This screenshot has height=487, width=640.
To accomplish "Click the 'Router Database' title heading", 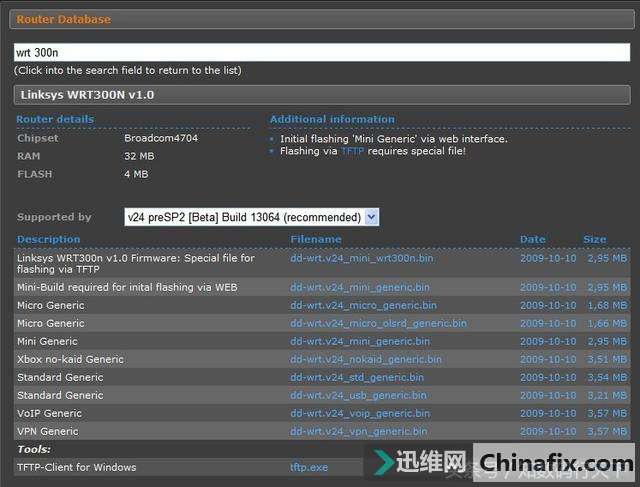I will 63,19.
